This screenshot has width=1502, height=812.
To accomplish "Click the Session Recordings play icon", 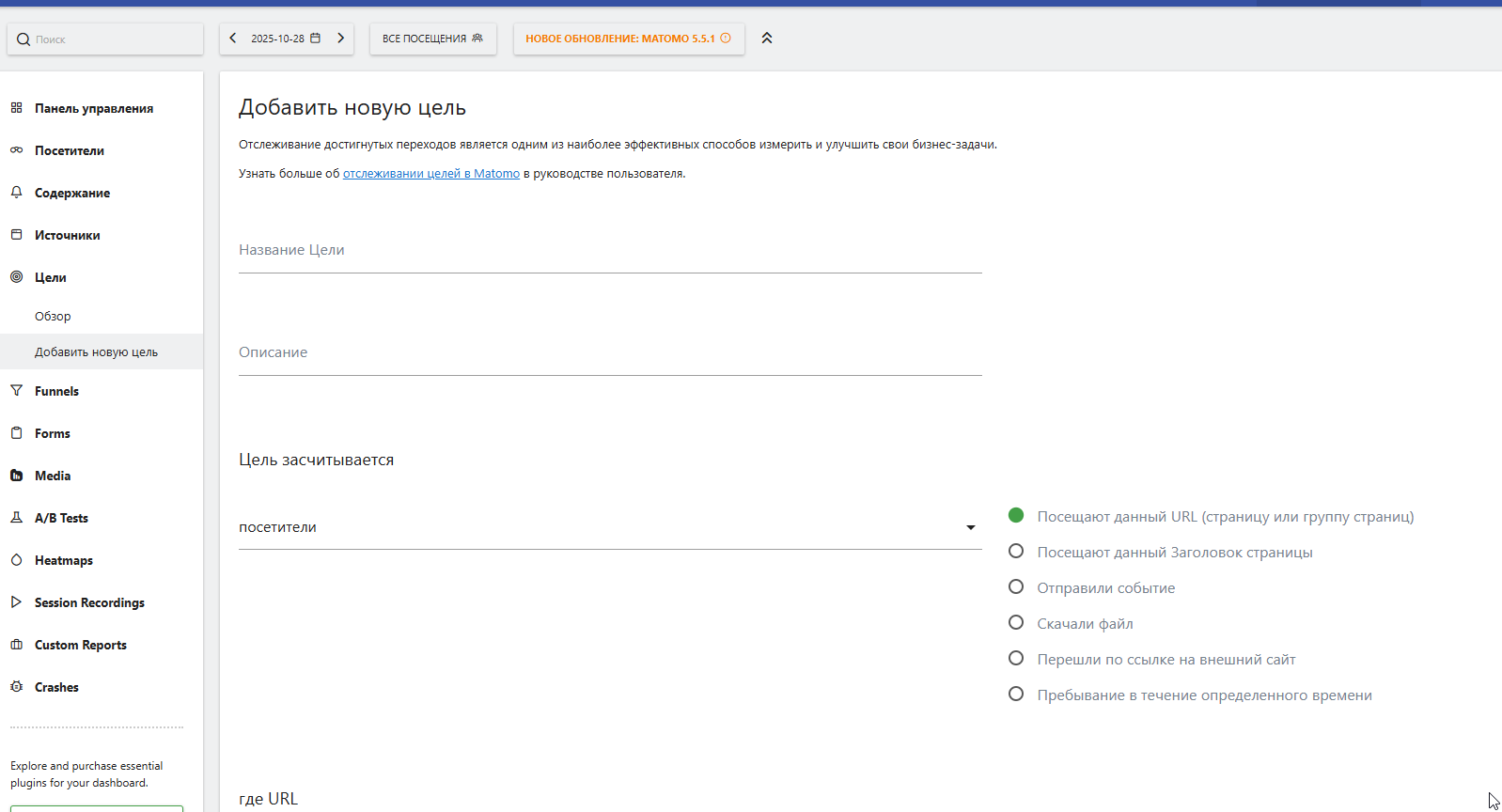I will (16, 602).
